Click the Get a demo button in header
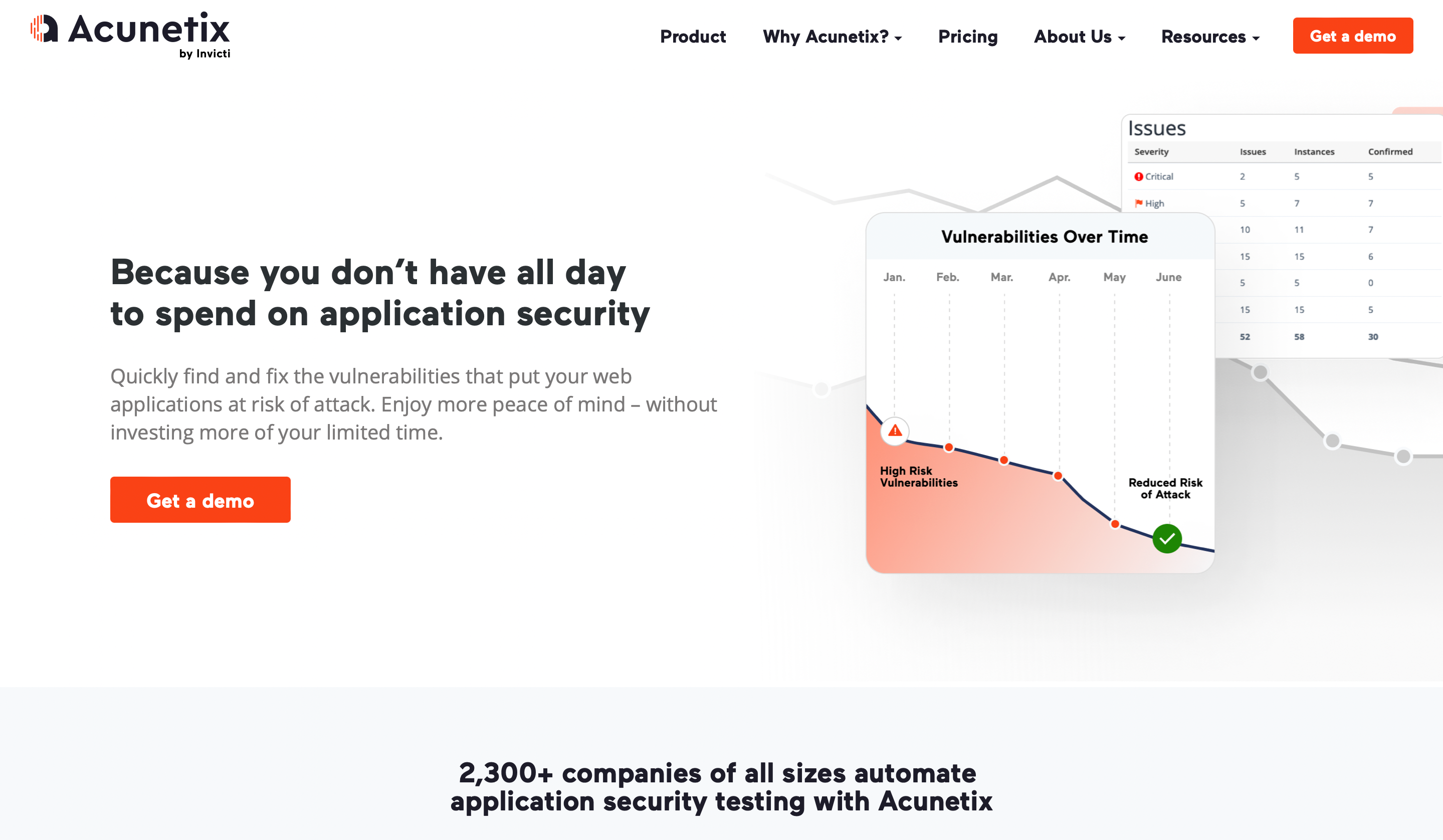Image resolution: width=1443 pixels, height=840 pixels. click(x=1352, y=36)
